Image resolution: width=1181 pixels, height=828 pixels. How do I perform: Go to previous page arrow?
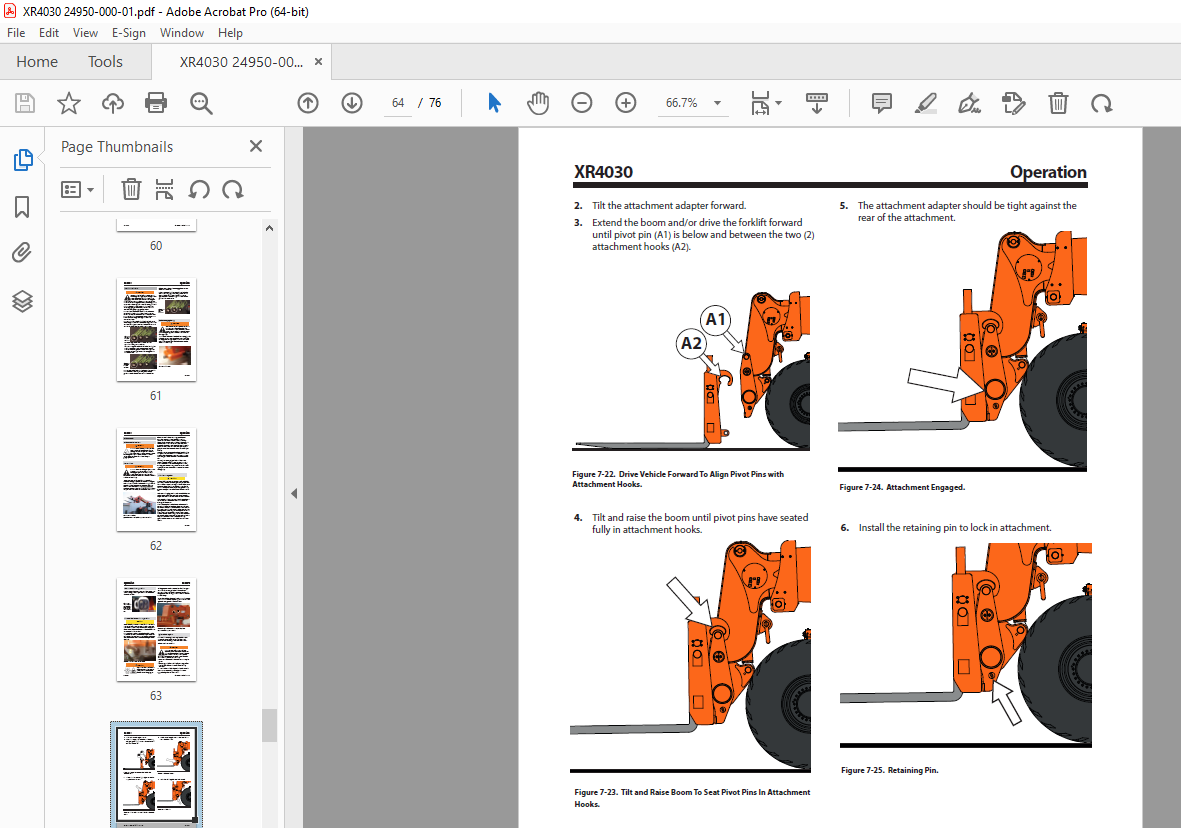point(308,103)
